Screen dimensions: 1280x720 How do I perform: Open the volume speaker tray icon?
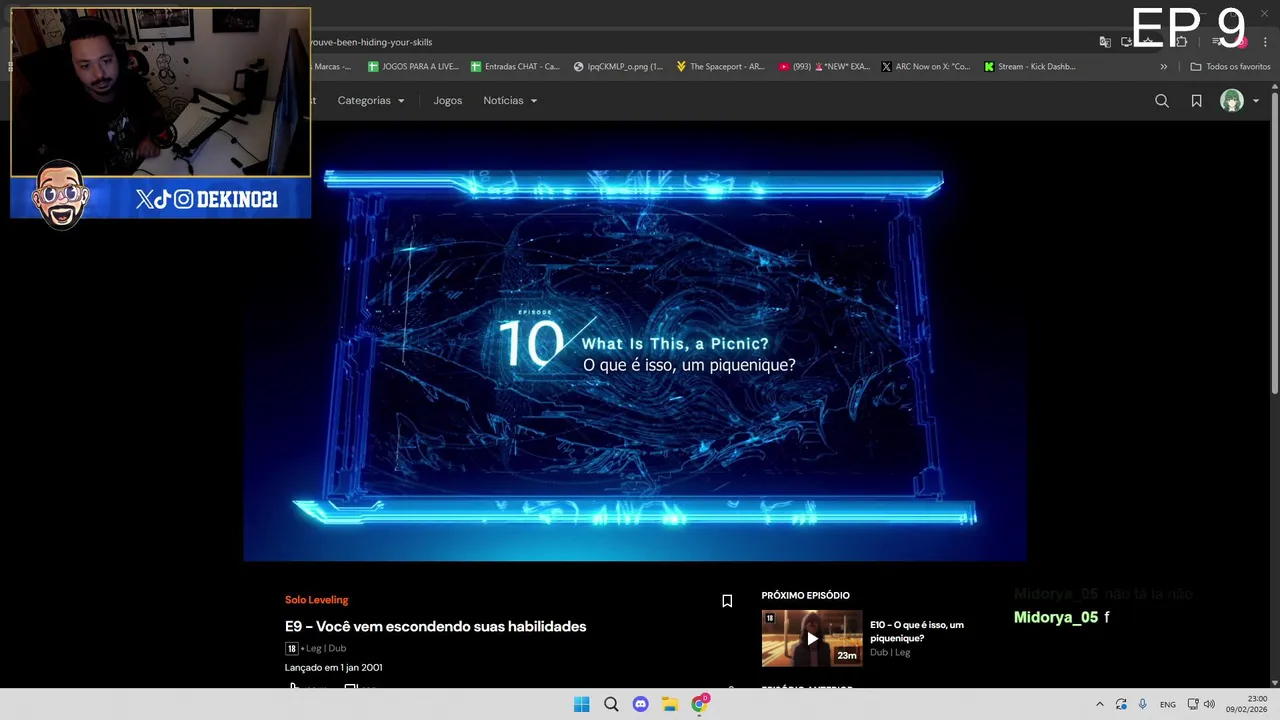1209,704
